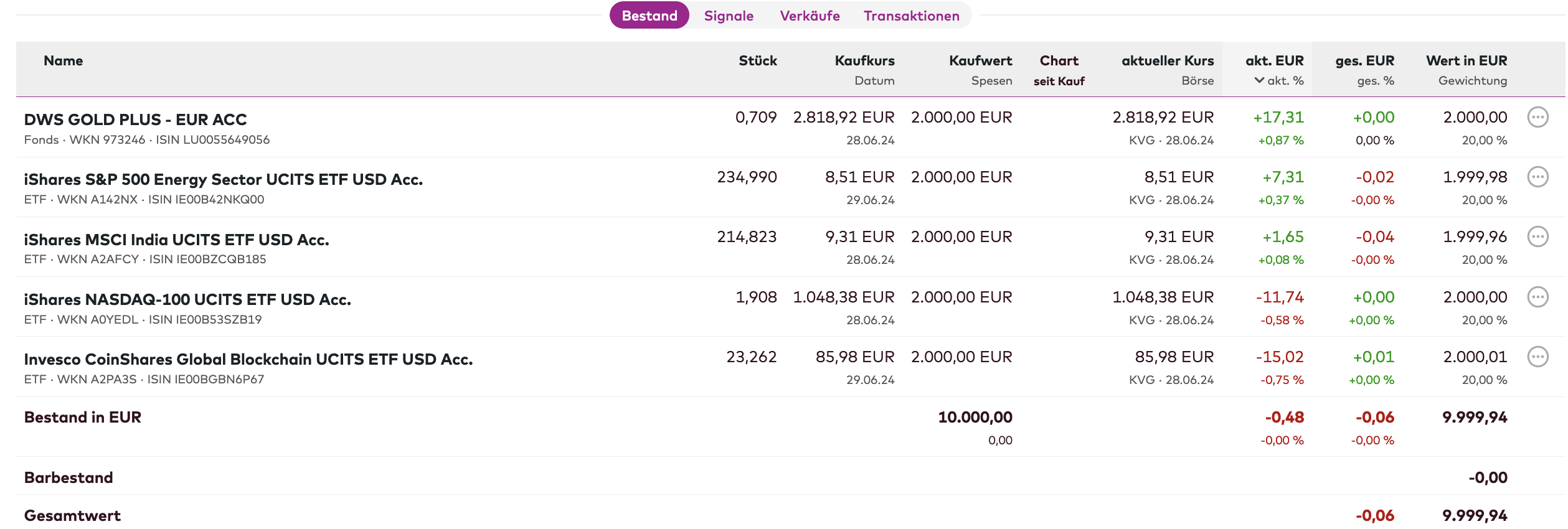The image size is (1568, 529).
Task: Select the Bestand tab
Action: (x=649, y=16)
